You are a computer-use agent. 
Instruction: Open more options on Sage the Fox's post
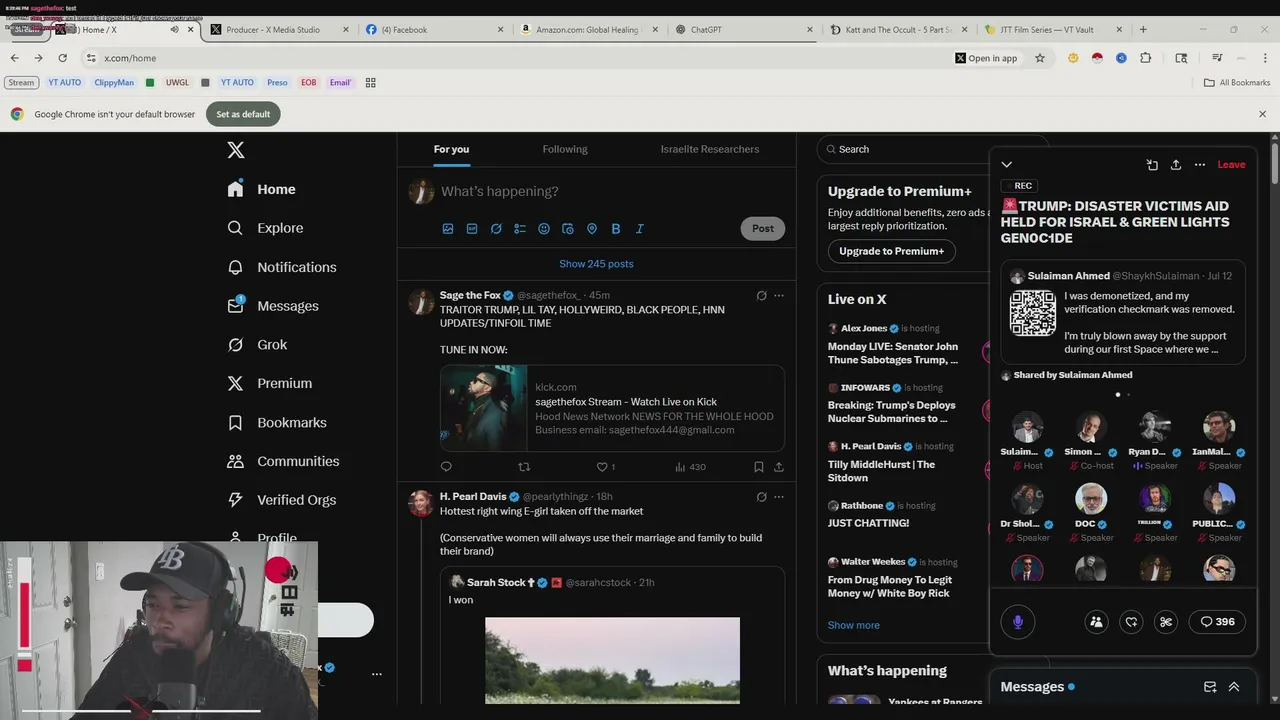[x=779, y=296]
